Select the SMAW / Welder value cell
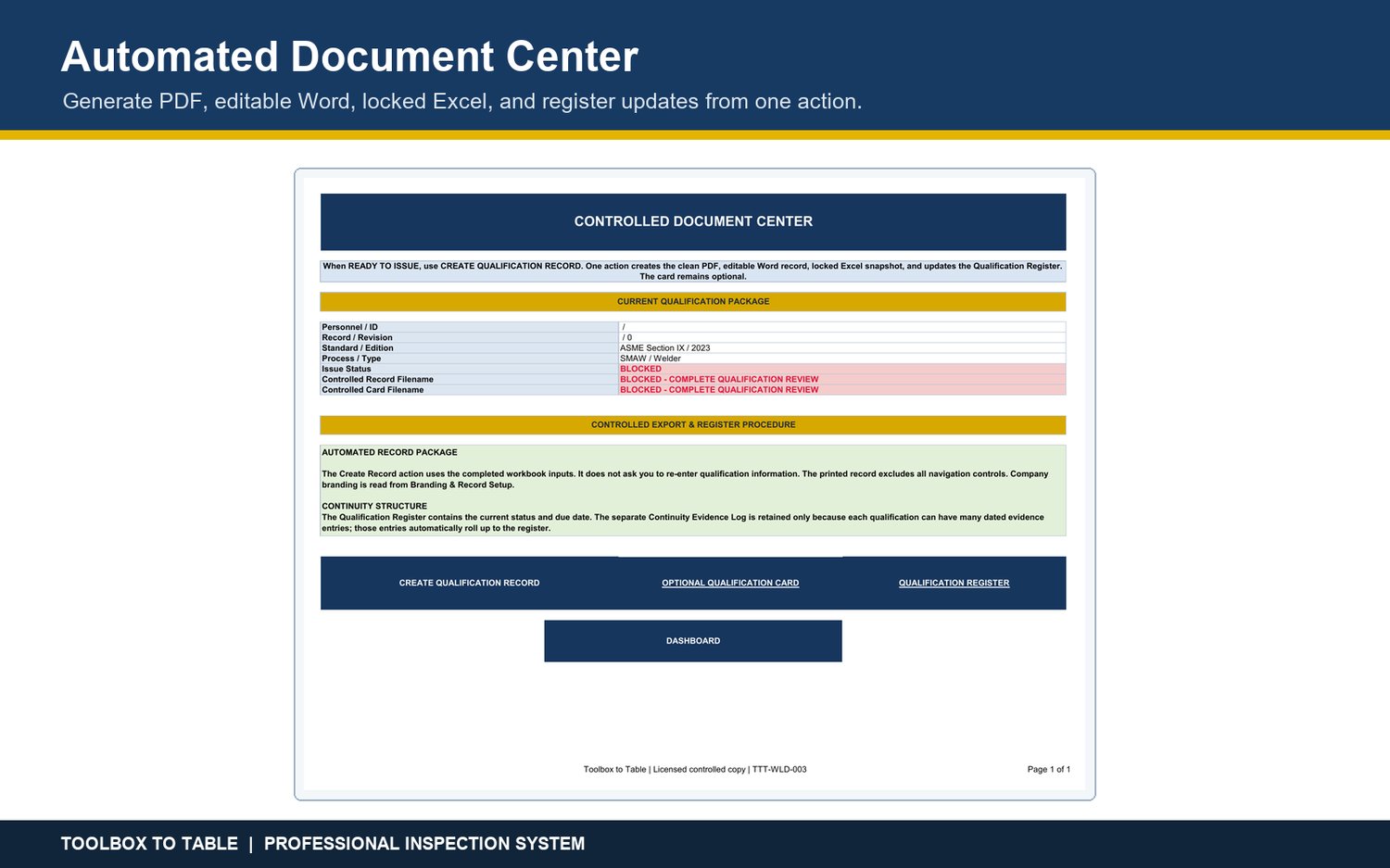 tap(842, 359)
